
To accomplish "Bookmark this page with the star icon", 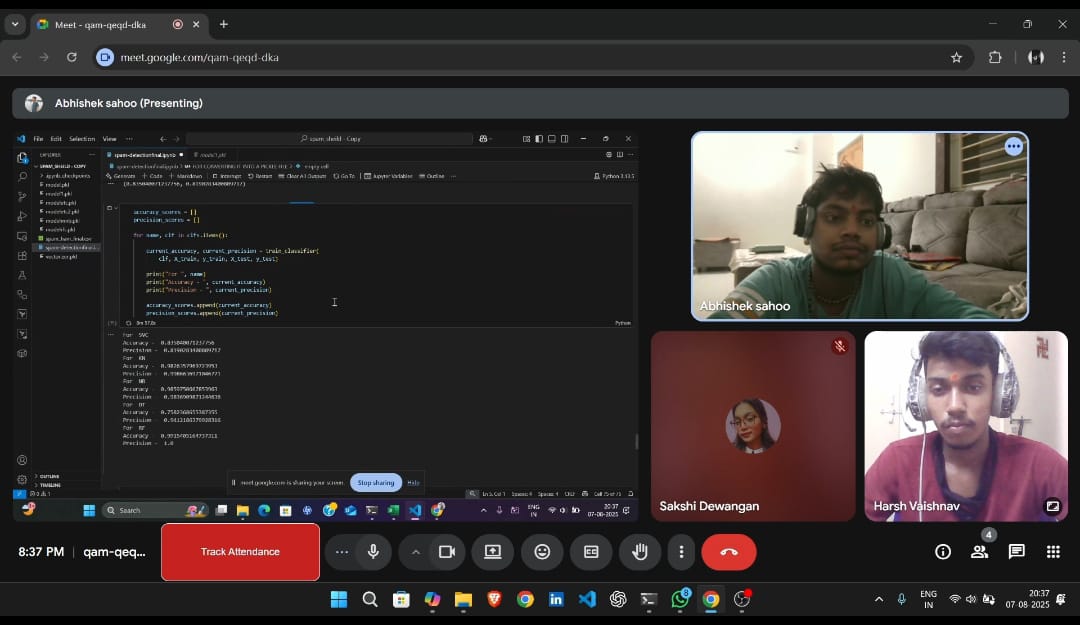I will pyautogui.click(x=956, y=57).
